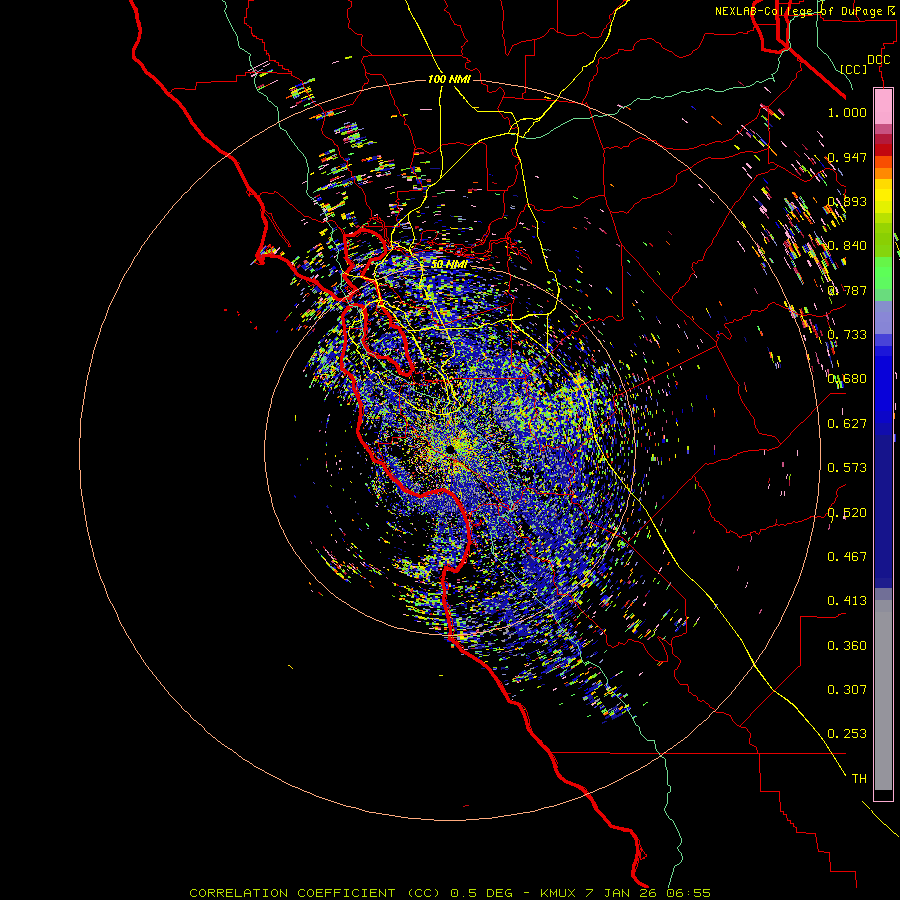Pick the gray low-value segment of the color scale

click(x=883, y=695)
